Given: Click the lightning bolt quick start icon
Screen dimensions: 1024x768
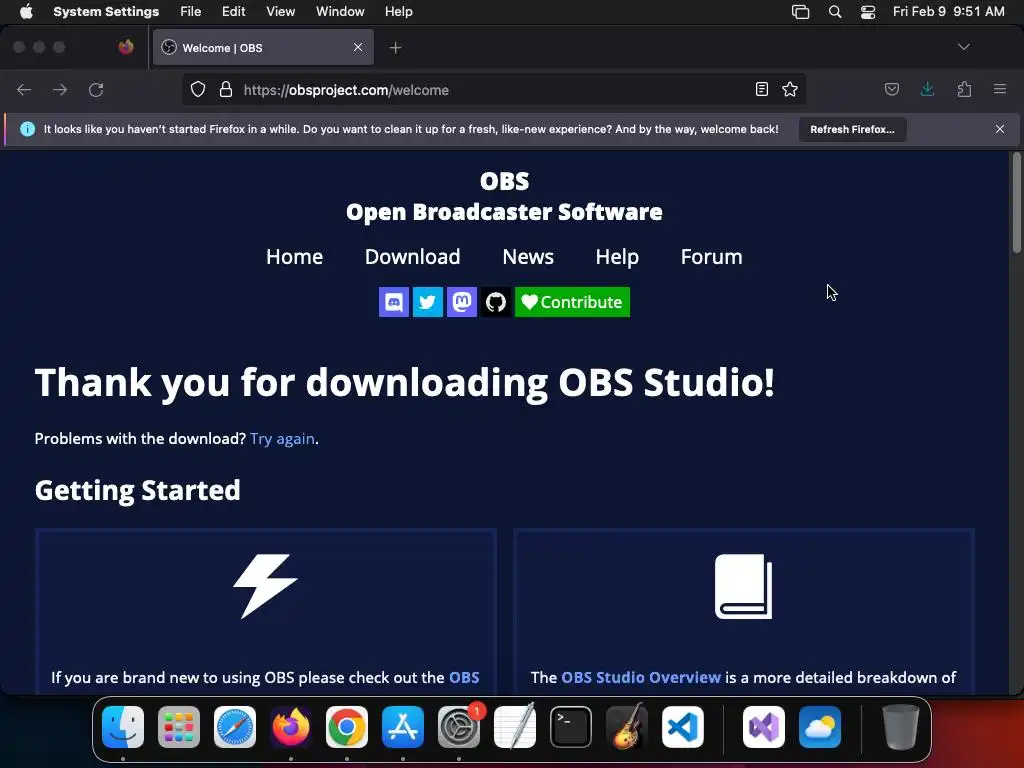Looking at the screenshot, I should (x=266, y=586).
